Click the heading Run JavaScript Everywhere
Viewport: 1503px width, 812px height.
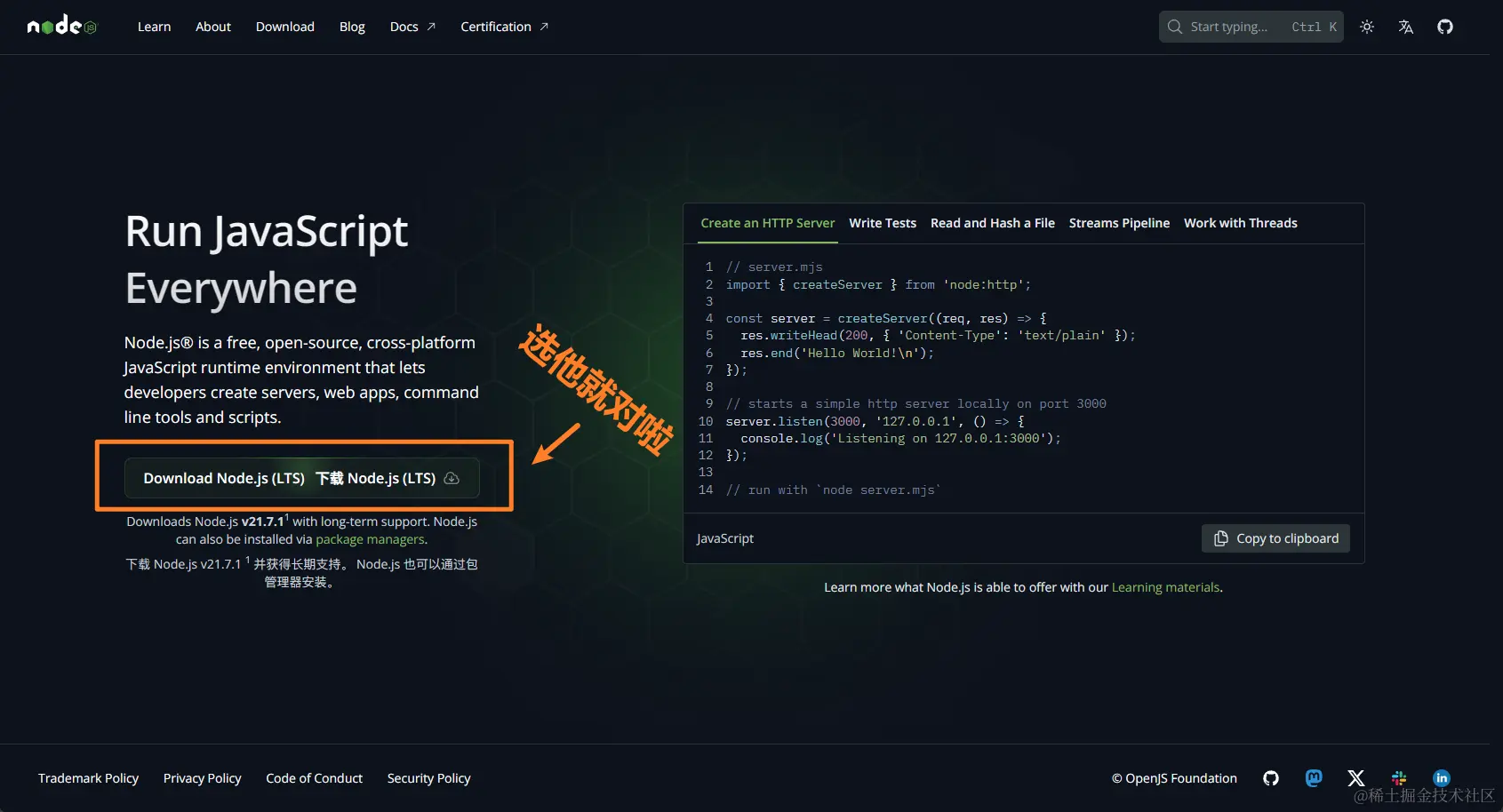267,259
